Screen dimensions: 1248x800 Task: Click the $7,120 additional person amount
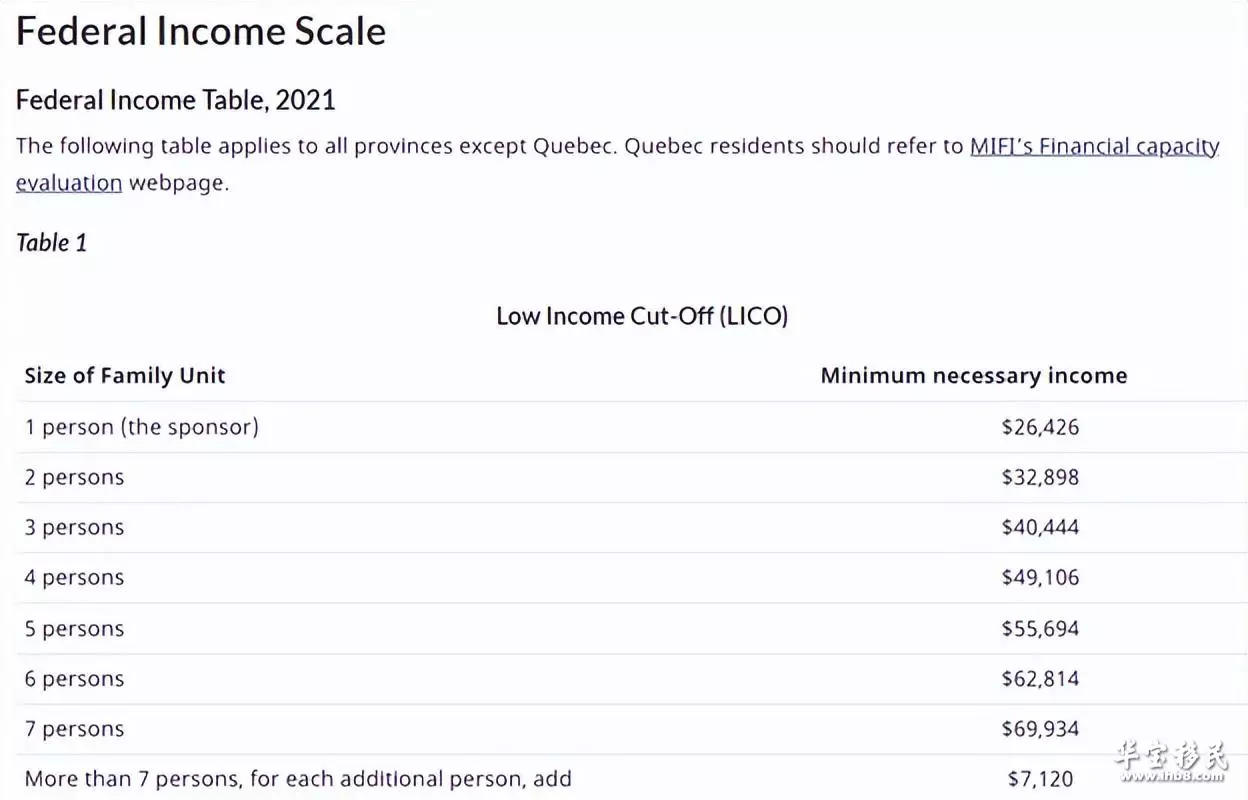1040,779
